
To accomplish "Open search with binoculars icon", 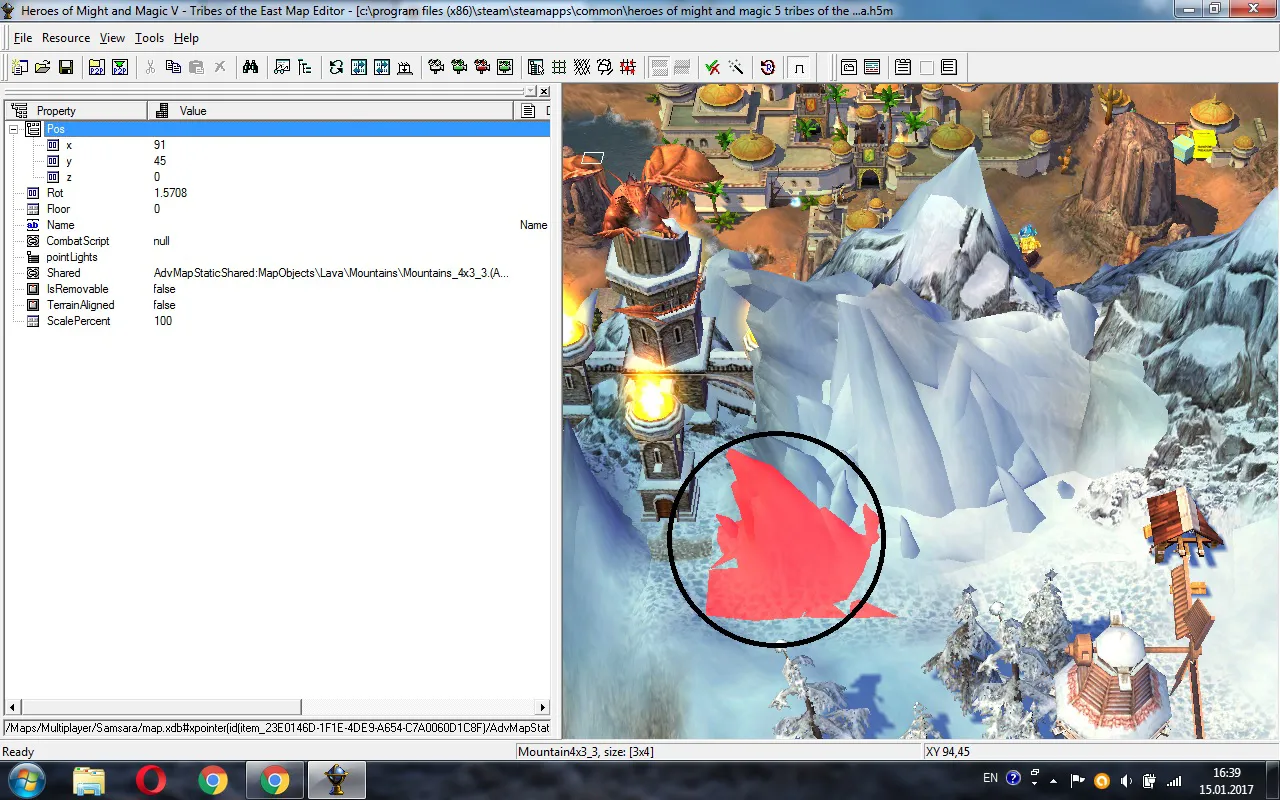I will tap(250, 67).
